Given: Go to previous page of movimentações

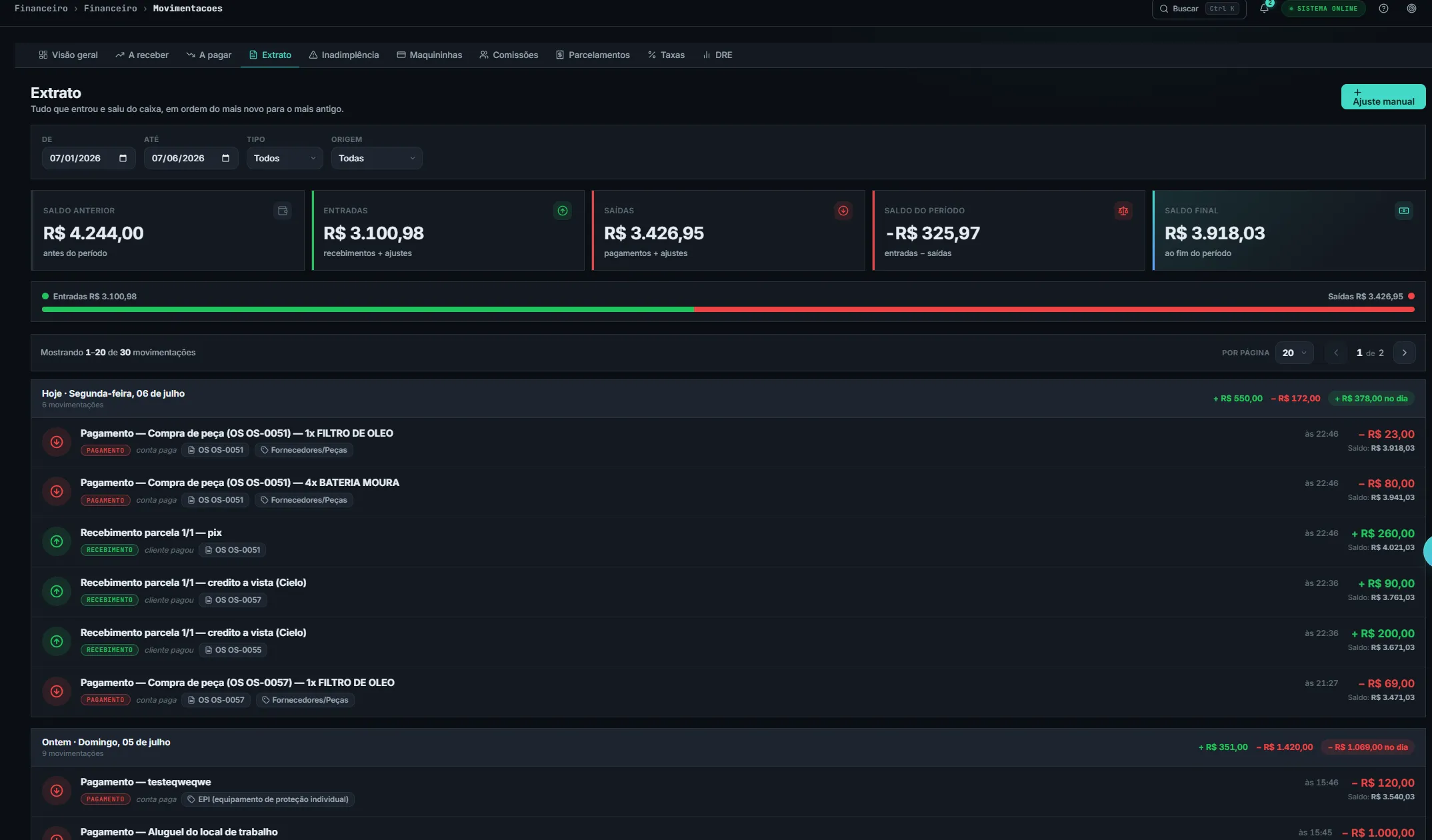Looking at the screenshot, I should point(1335,353).
